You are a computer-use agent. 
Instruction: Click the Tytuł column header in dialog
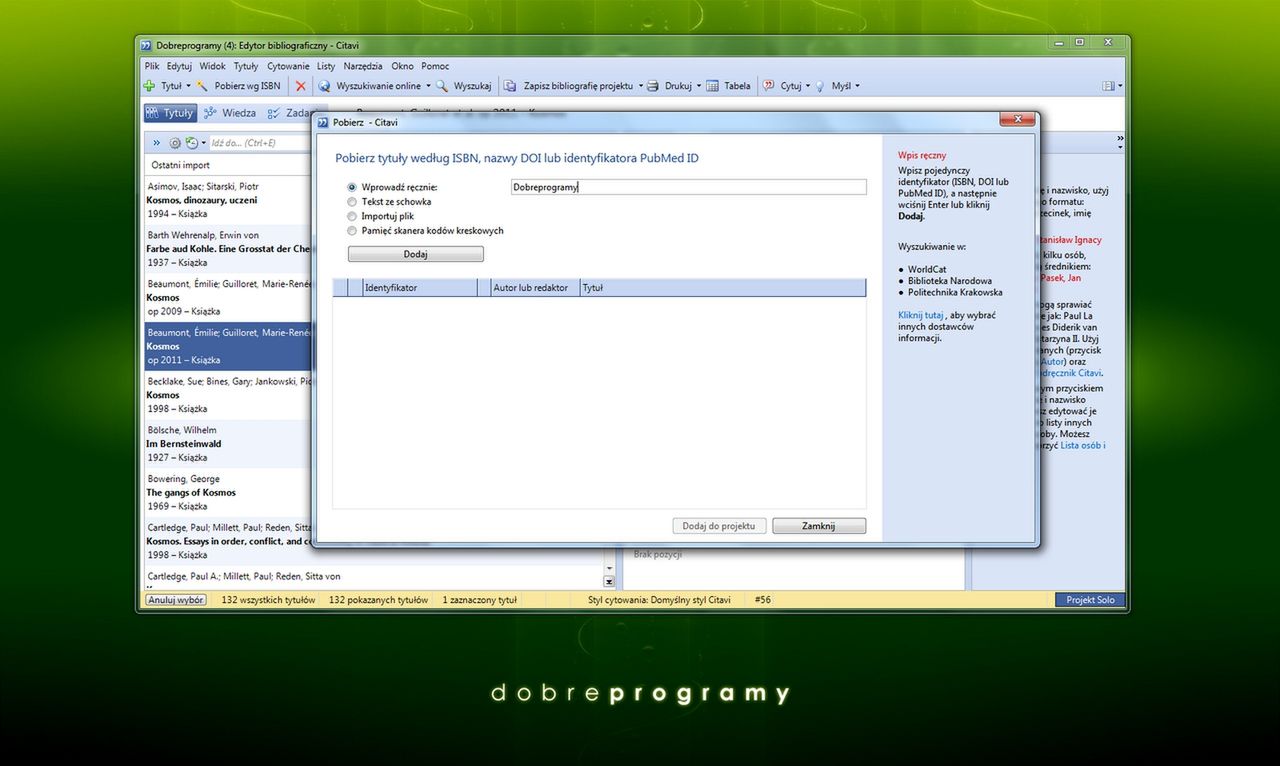tap(723, 288)
